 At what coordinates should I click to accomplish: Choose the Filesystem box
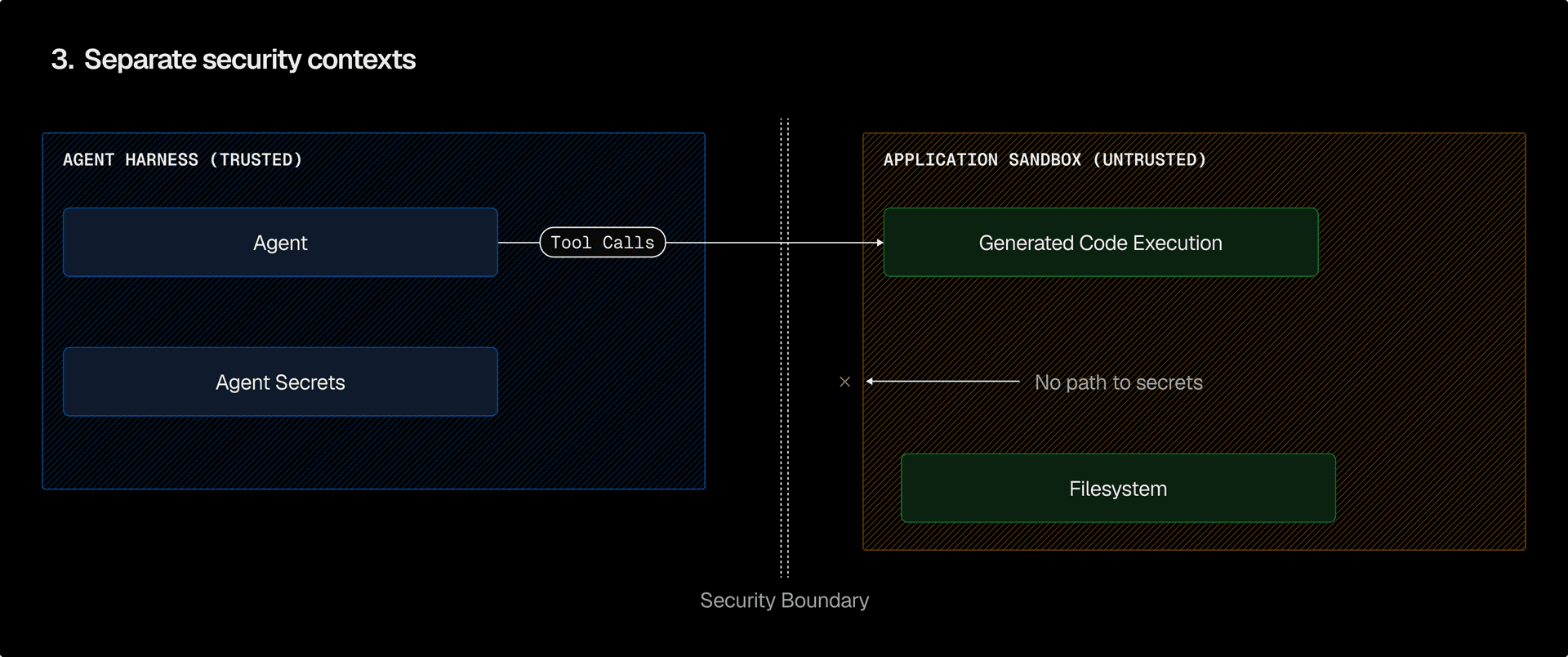tap(1118, 489)
